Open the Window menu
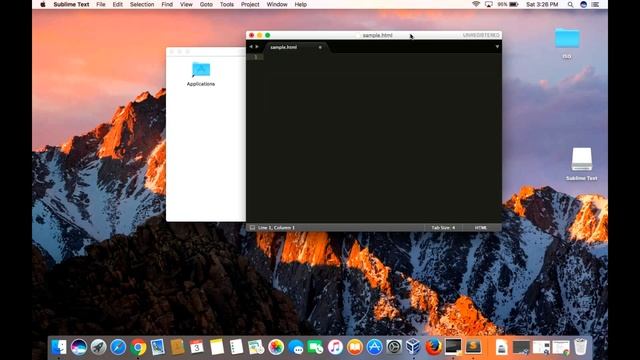640x360 pixels. pyautogui.click(x=277, y=4)
